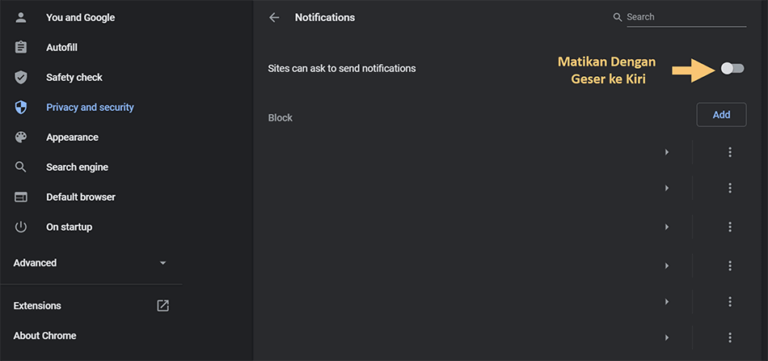768x361 pixels.
Task: Open the Extensions link
Action: pyautogui.click(x=37, y=306)
